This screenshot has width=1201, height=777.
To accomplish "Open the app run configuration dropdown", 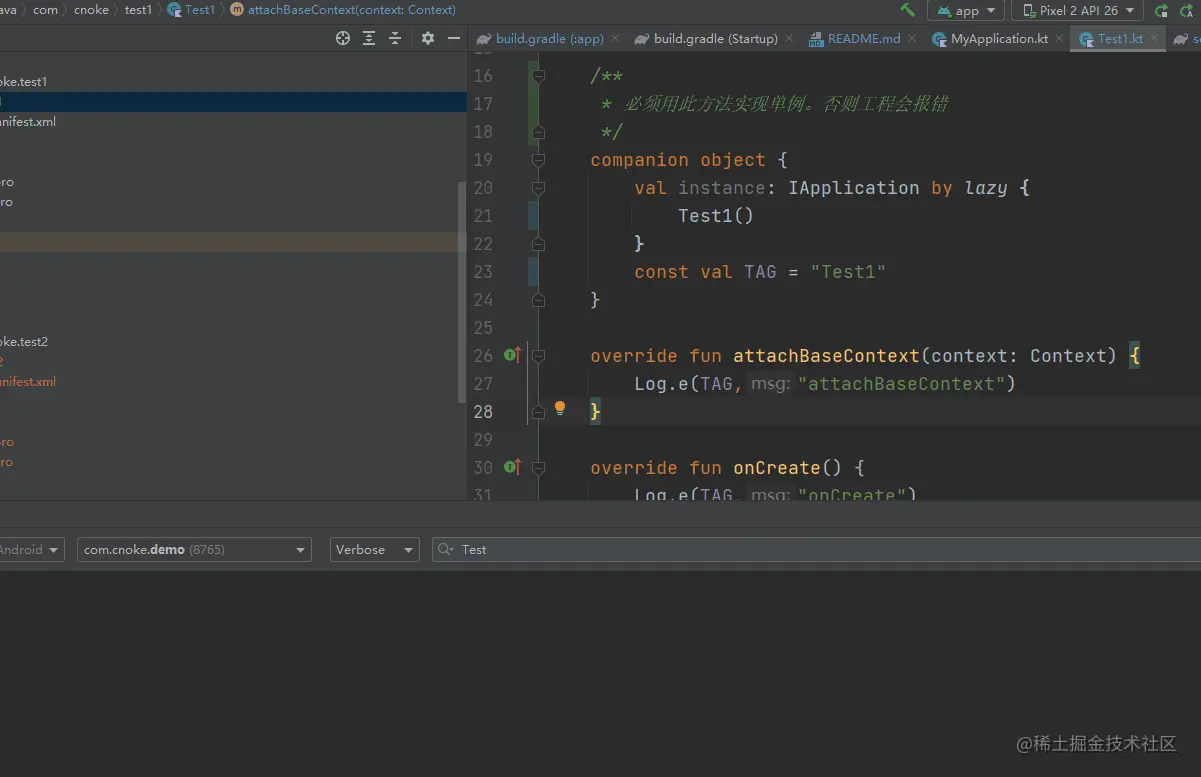I will tap(966, 11).
